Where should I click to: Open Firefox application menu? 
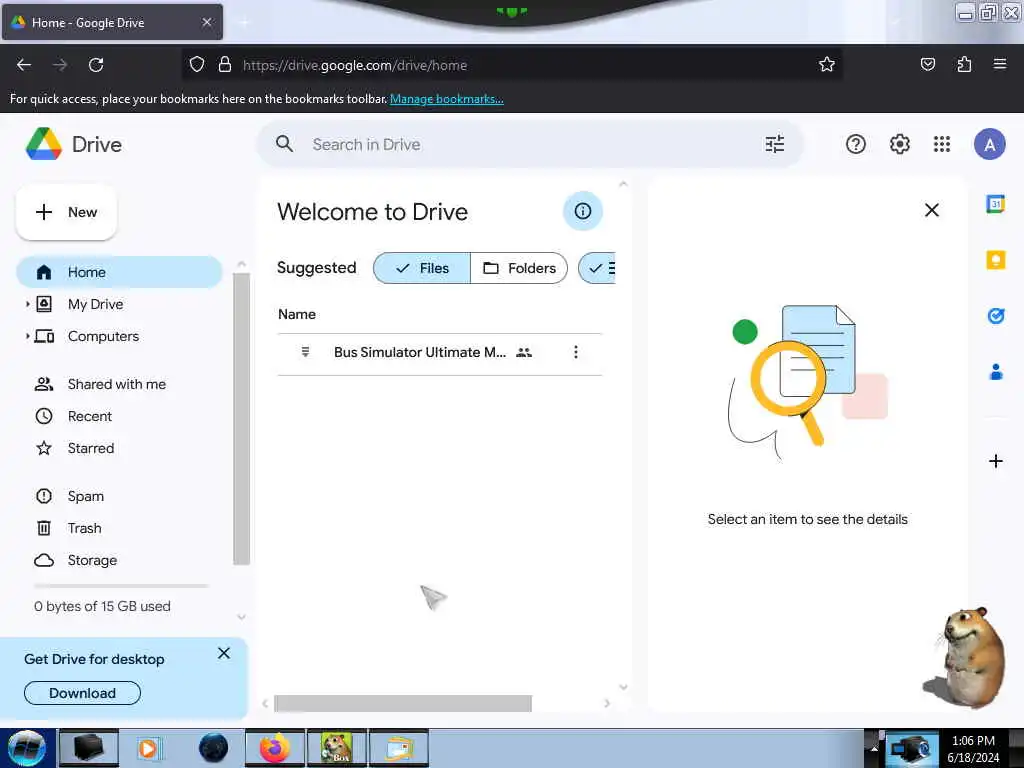click(x=1000, y=64)
